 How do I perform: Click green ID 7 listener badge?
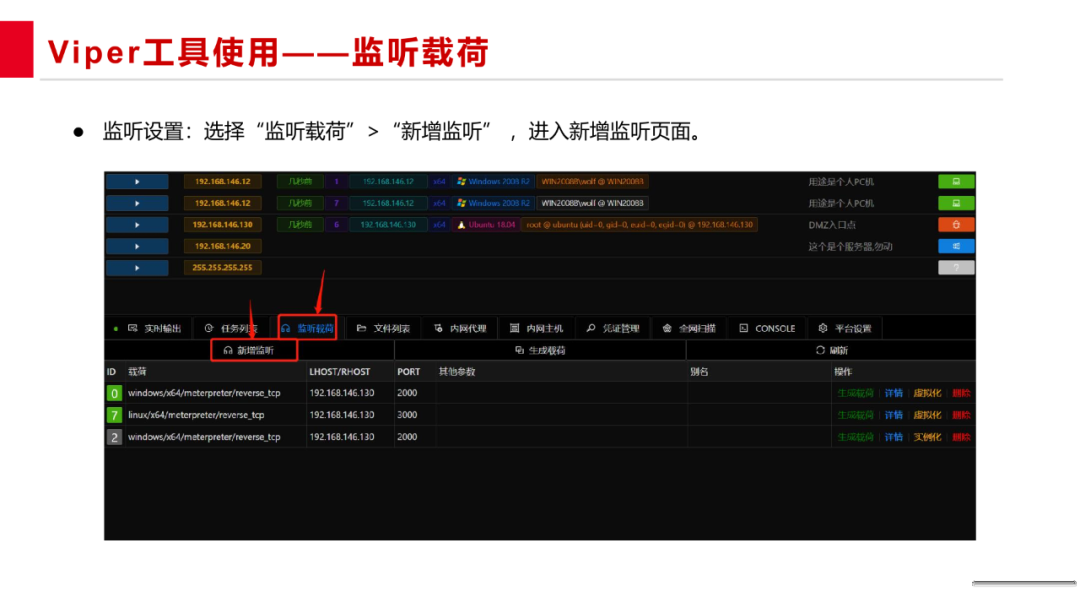tap(114, 415)
